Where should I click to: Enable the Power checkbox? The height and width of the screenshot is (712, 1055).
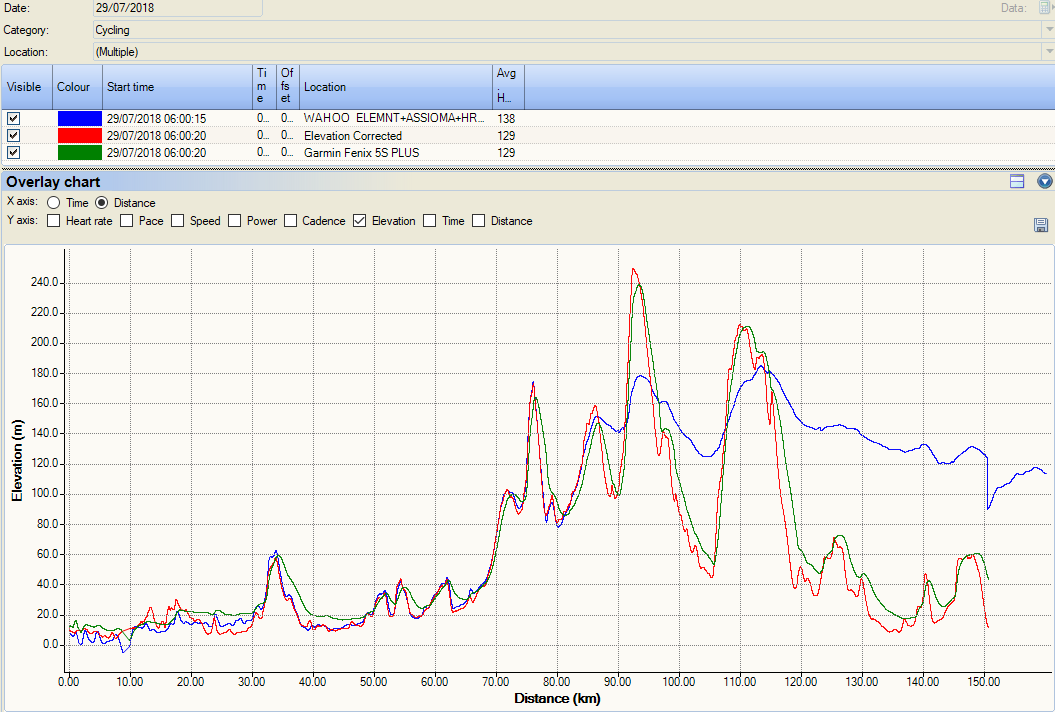tap(235, 221)
